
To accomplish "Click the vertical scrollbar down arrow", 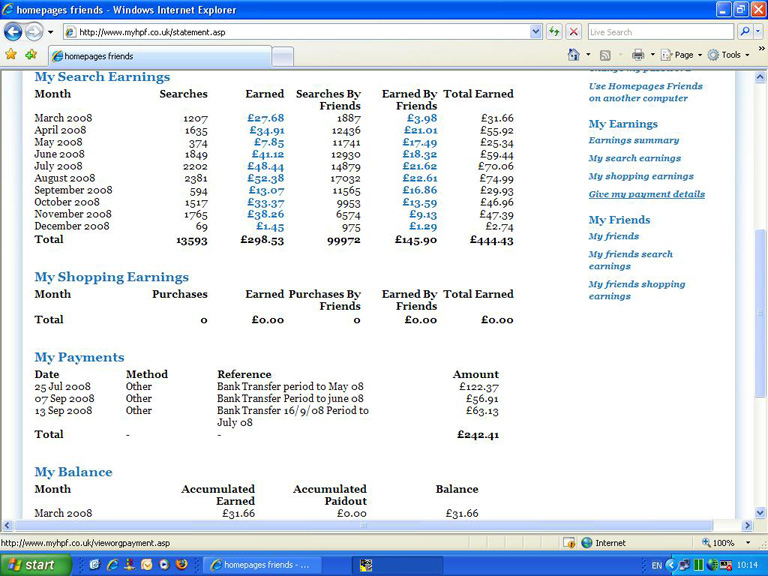I will coord(760,513).
